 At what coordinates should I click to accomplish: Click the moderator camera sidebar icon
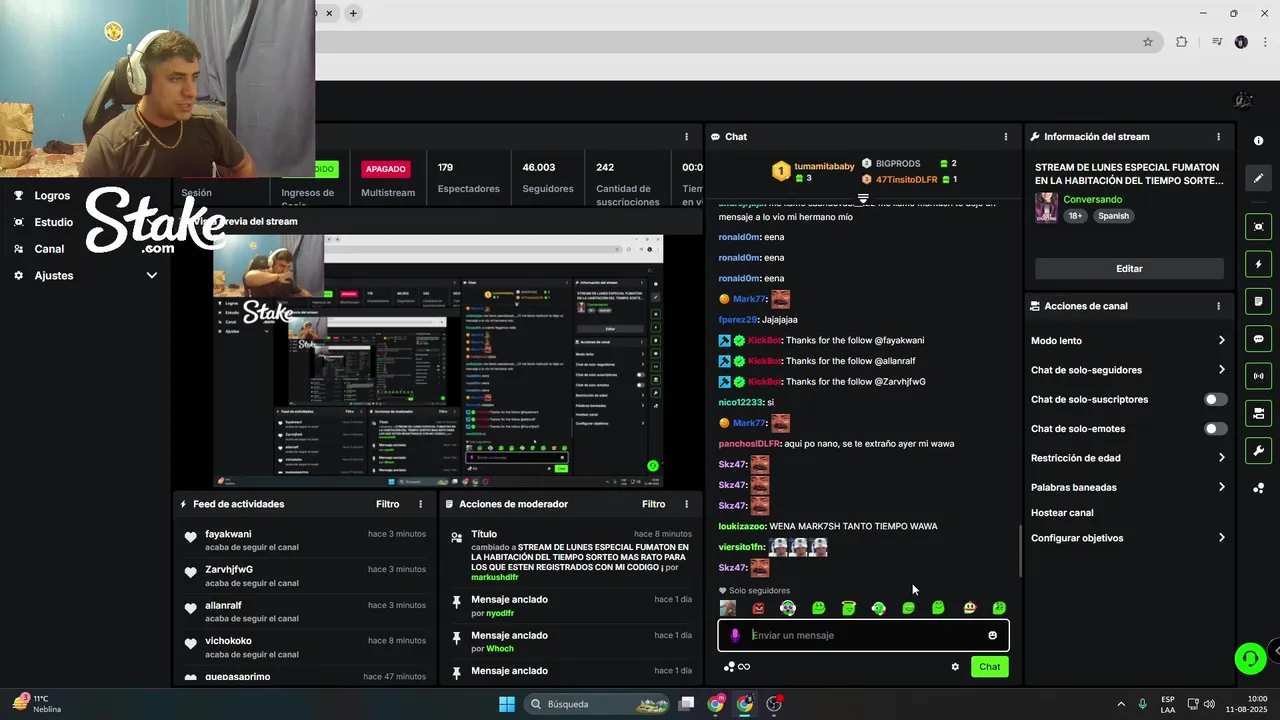coord(1258,413)
